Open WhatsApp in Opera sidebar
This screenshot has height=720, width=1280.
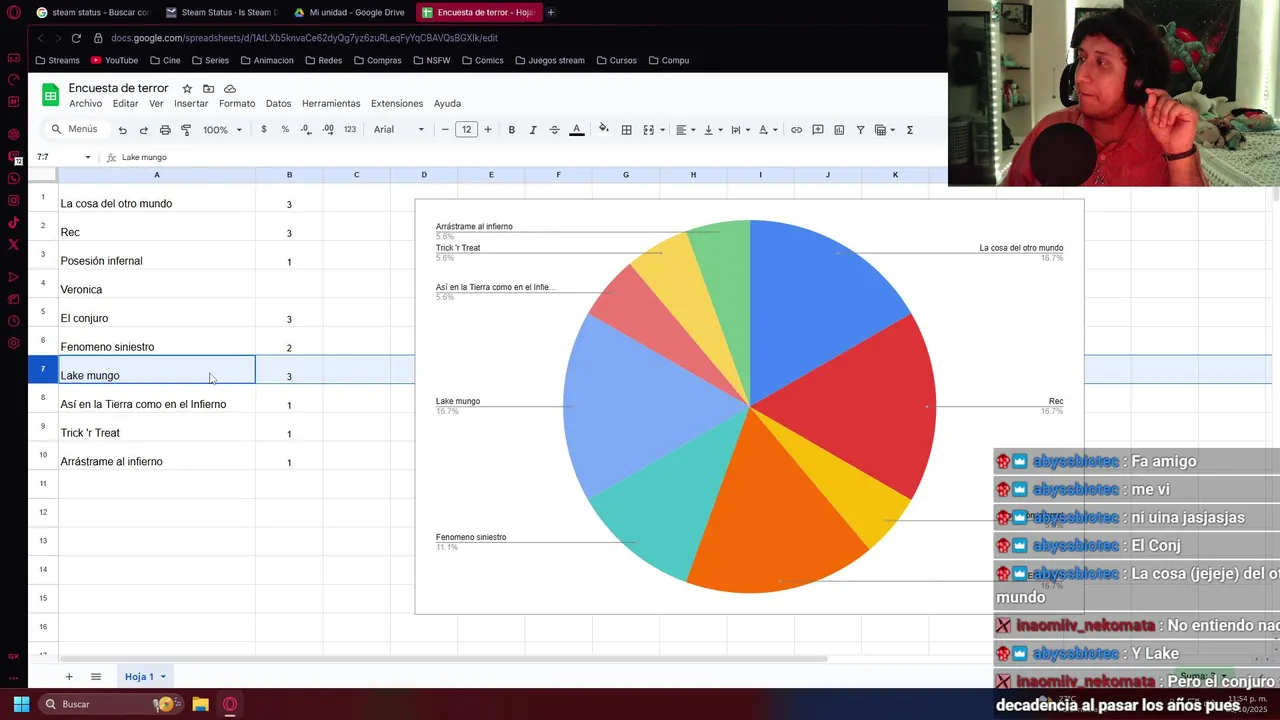14,179
